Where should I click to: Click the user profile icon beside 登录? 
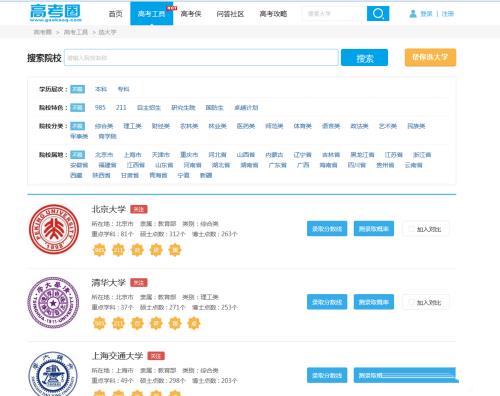pyautogui.click(x=413, y=14)
